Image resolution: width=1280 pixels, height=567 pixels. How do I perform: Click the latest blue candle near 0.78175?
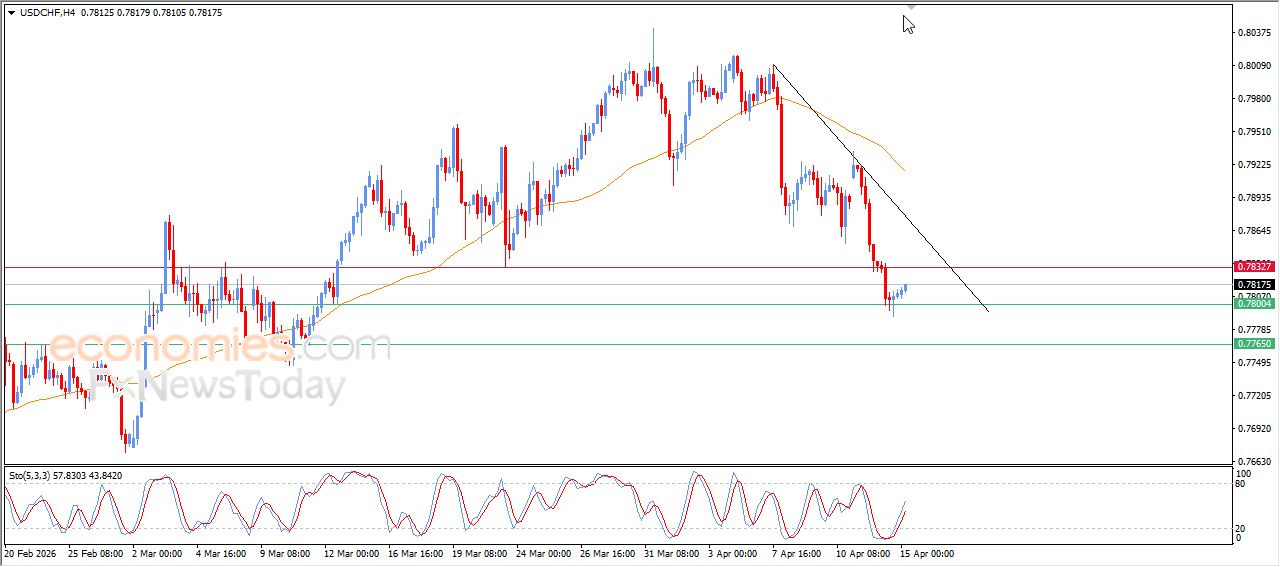905,289
